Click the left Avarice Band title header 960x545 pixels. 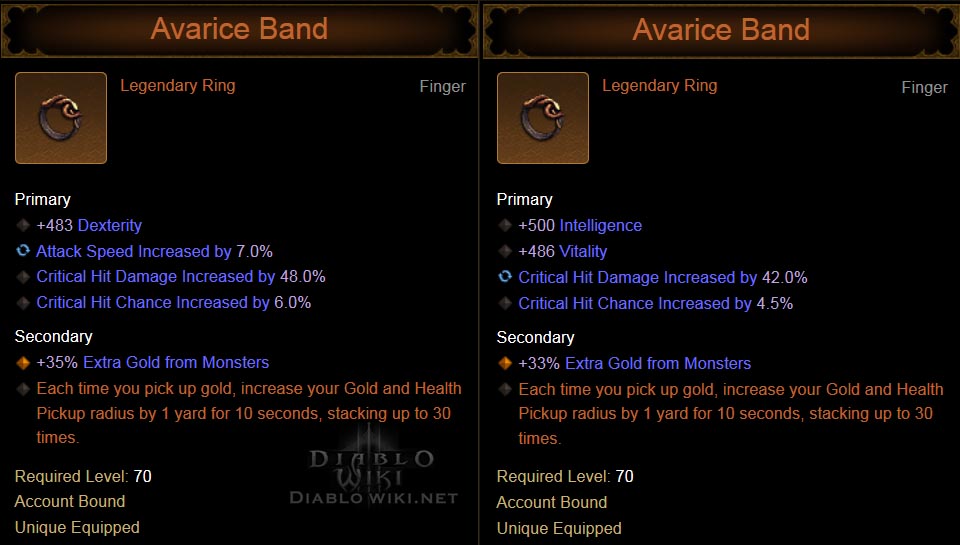[x=239, y=29]
